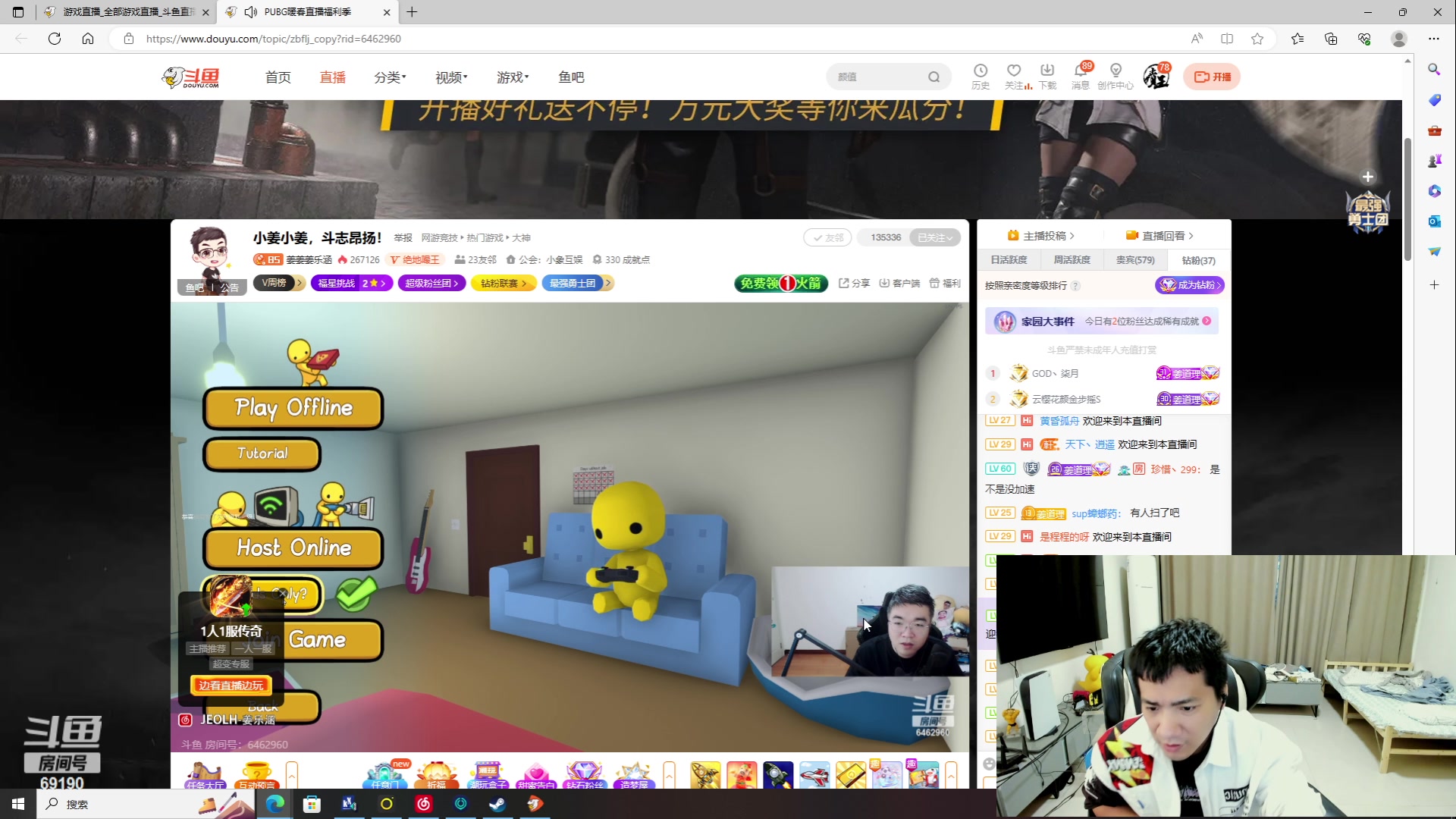Click the user avatar in Douyu header

click(x=1156, y=77)
